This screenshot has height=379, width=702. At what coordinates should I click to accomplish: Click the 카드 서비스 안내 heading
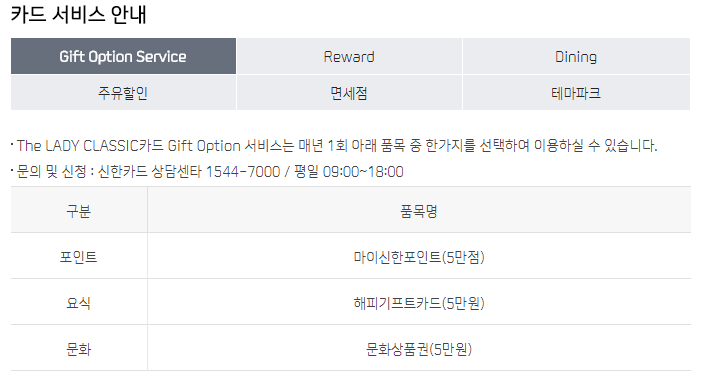point(79,14)
